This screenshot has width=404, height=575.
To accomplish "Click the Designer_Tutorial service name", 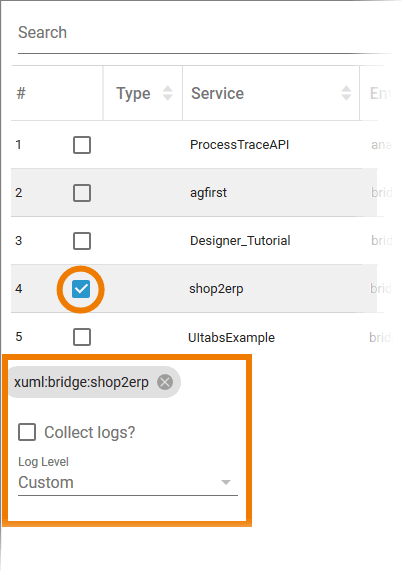I will (x=240, y=242).
